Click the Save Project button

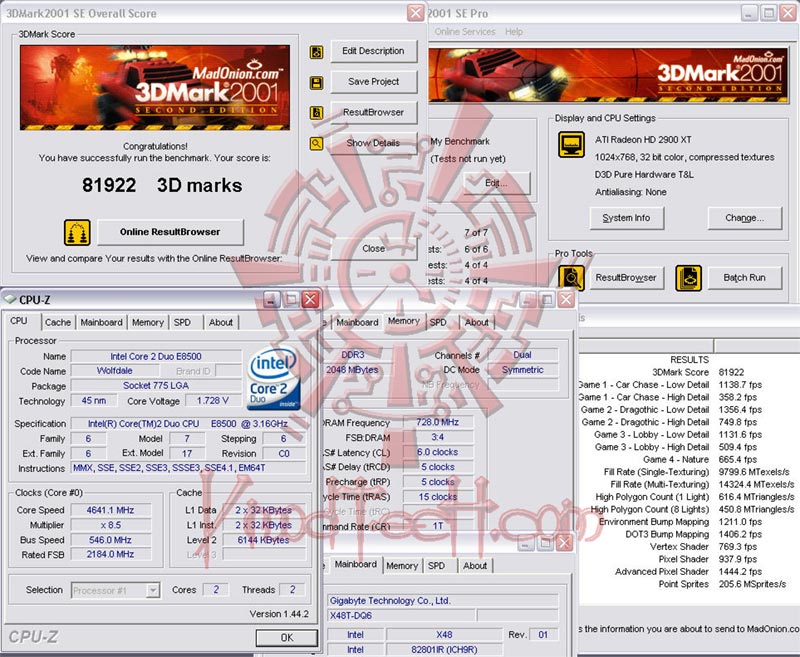373,82
